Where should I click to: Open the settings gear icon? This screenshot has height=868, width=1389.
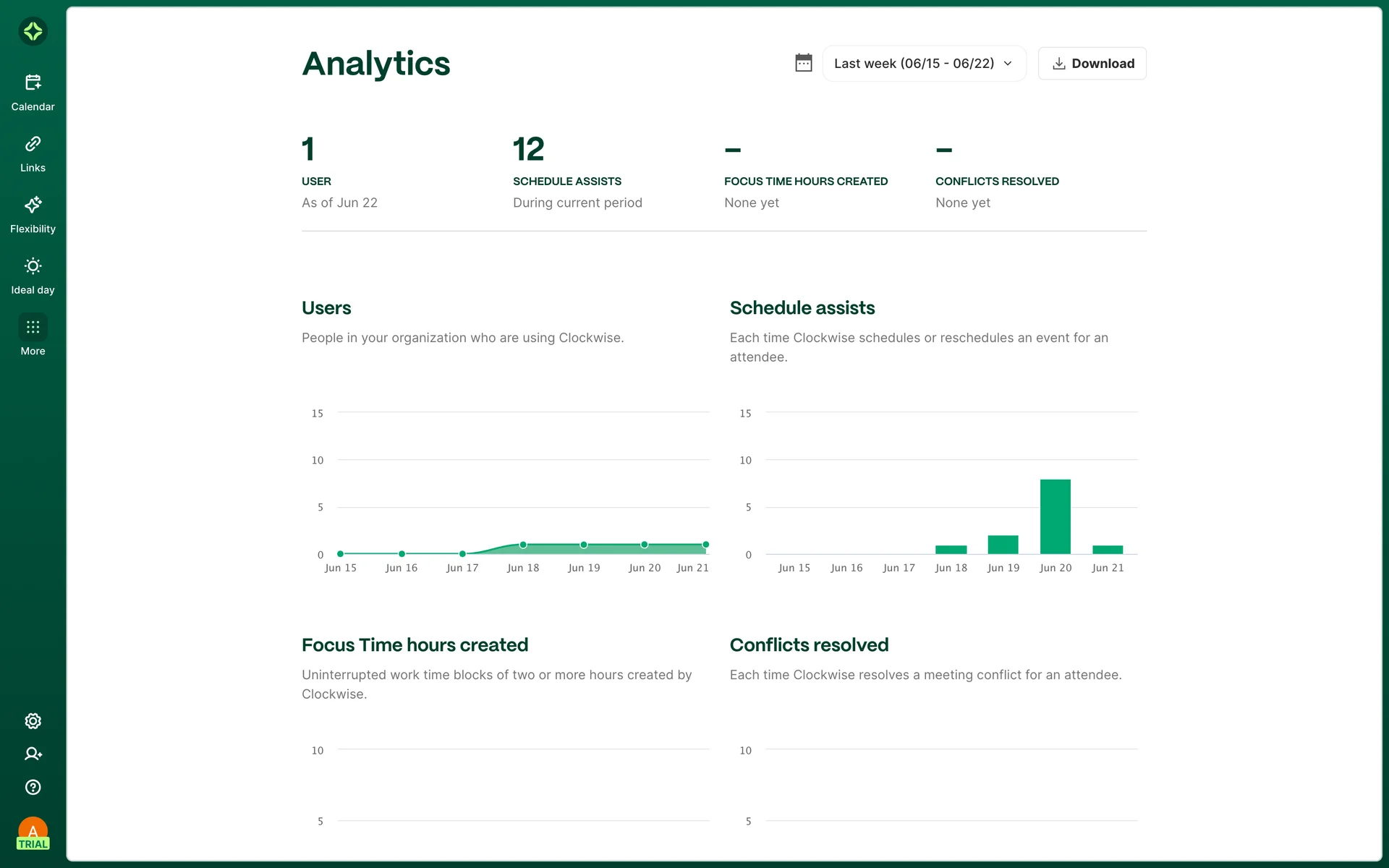pyautogui.click(x=33, y=721)
